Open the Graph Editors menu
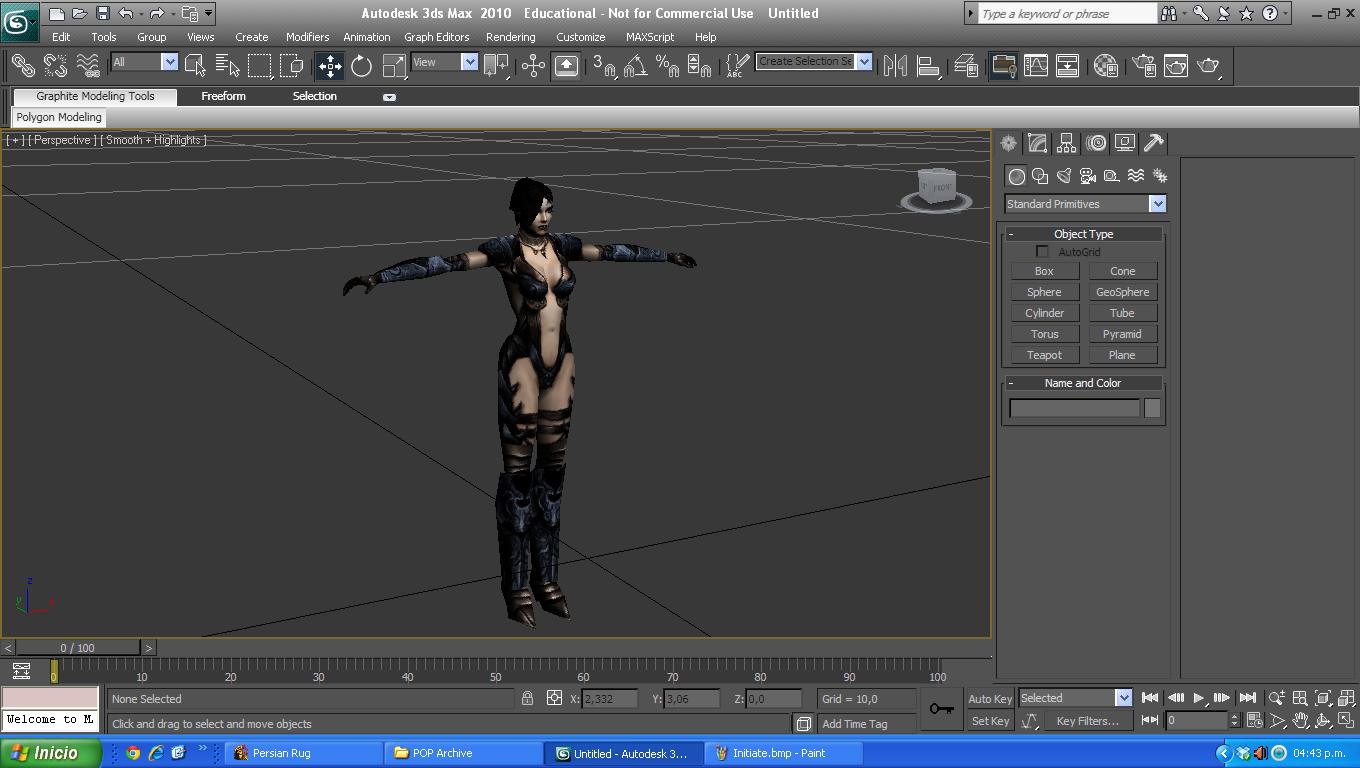Image resolution: width=1360 pixels, height=768 pixels. [436, 37]
